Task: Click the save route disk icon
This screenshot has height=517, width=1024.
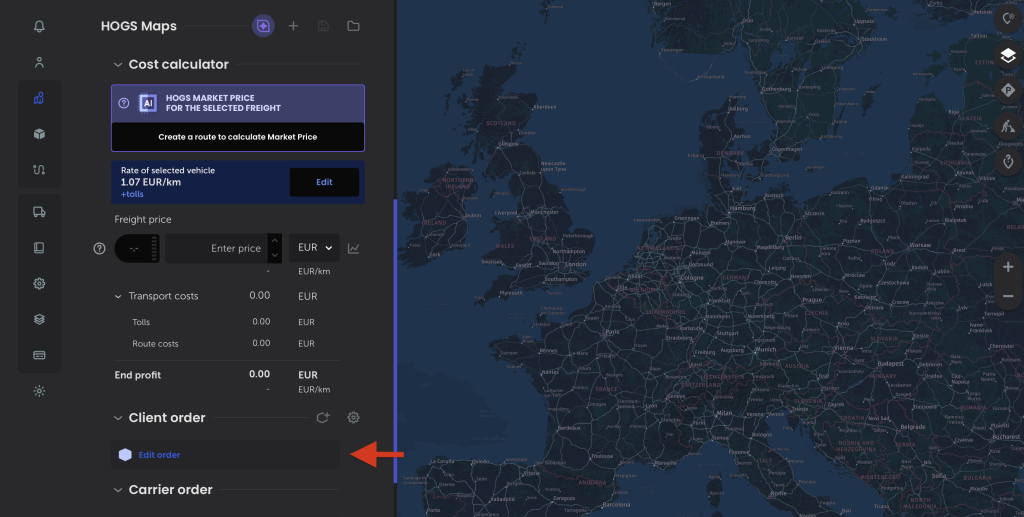Action: tap(323, 26)
